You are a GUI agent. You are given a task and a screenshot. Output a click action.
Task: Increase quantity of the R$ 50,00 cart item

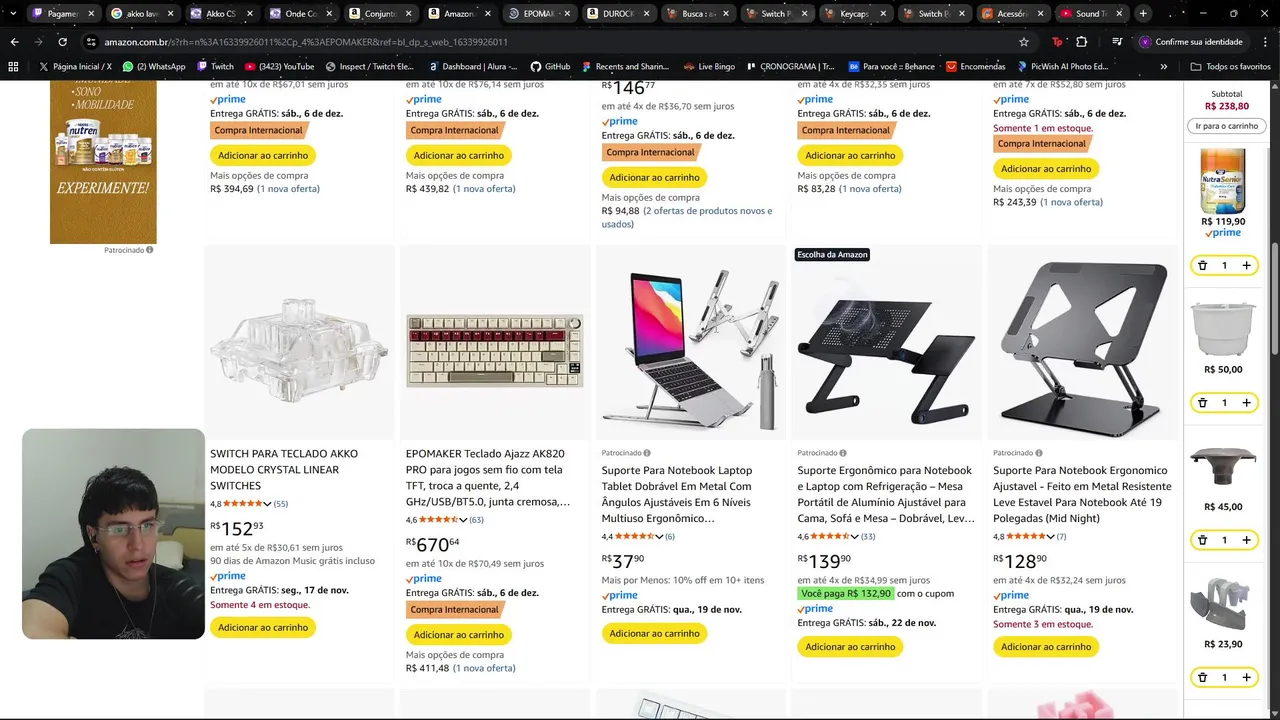pos(1246,403)
